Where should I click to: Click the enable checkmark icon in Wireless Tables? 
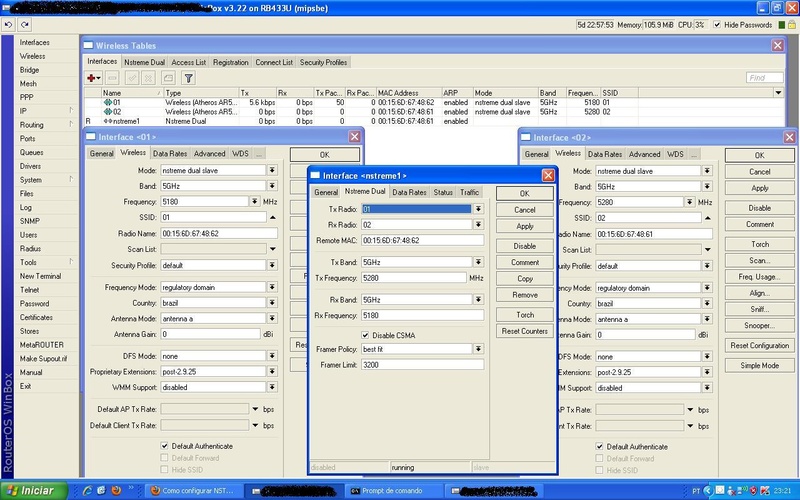(x=132, y=78)
